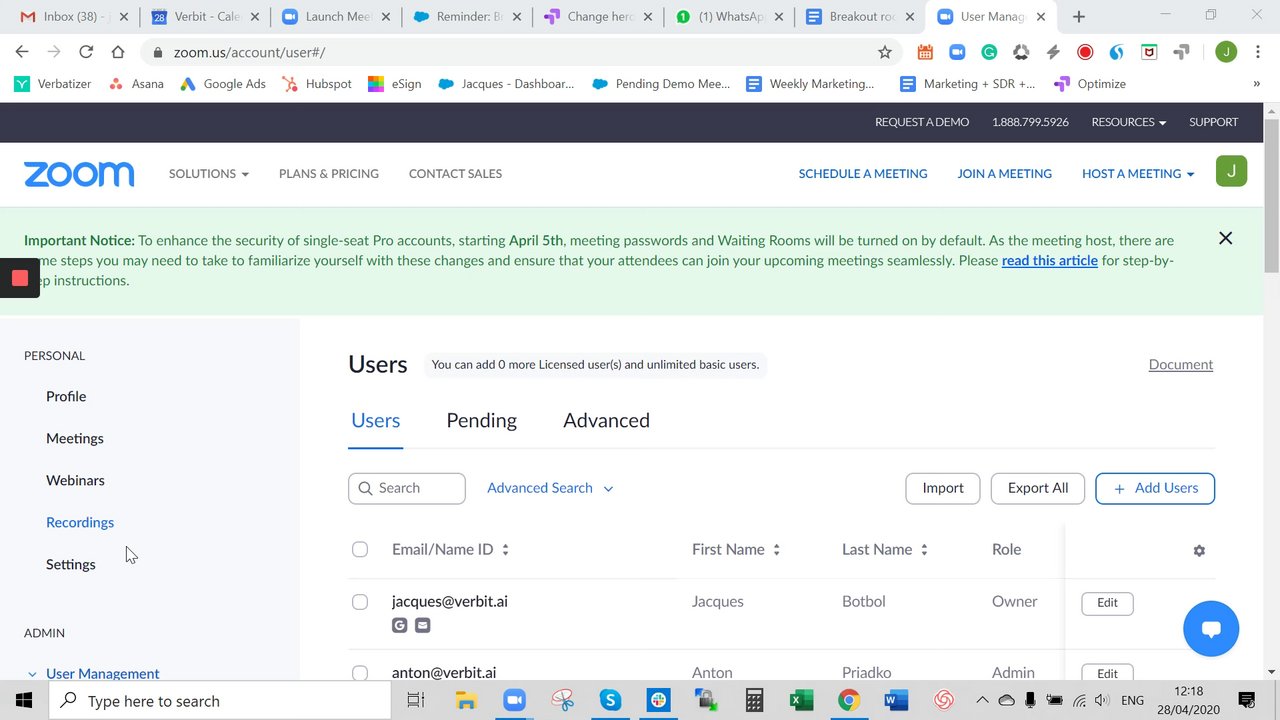
Task: Open Word from the taskbar
Action: tap(896, 701)
